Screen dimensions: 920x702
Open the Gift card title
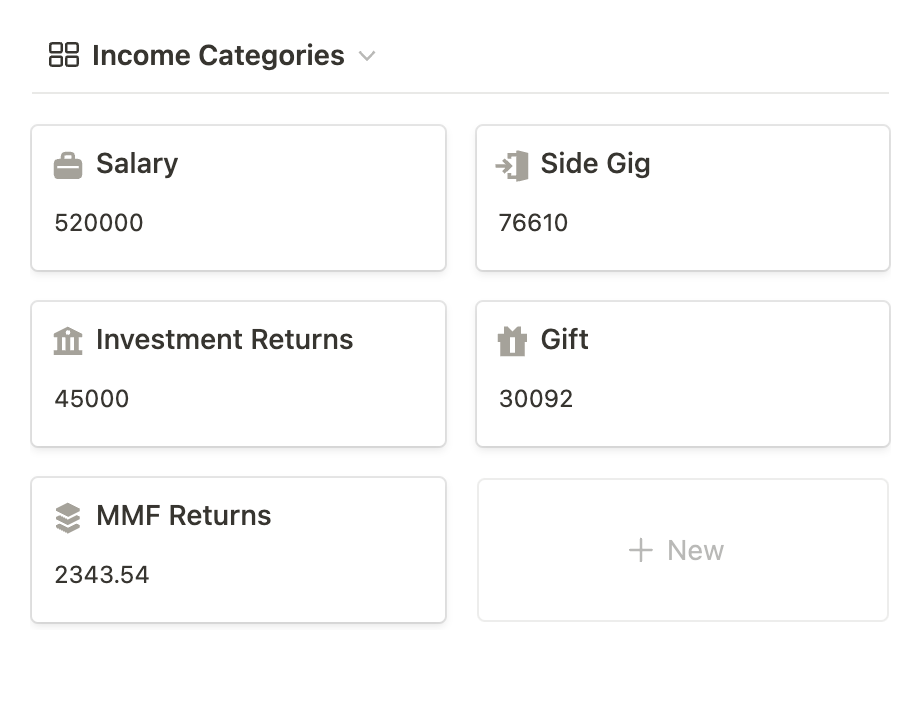pyautogui.click(x=564, y=339)
